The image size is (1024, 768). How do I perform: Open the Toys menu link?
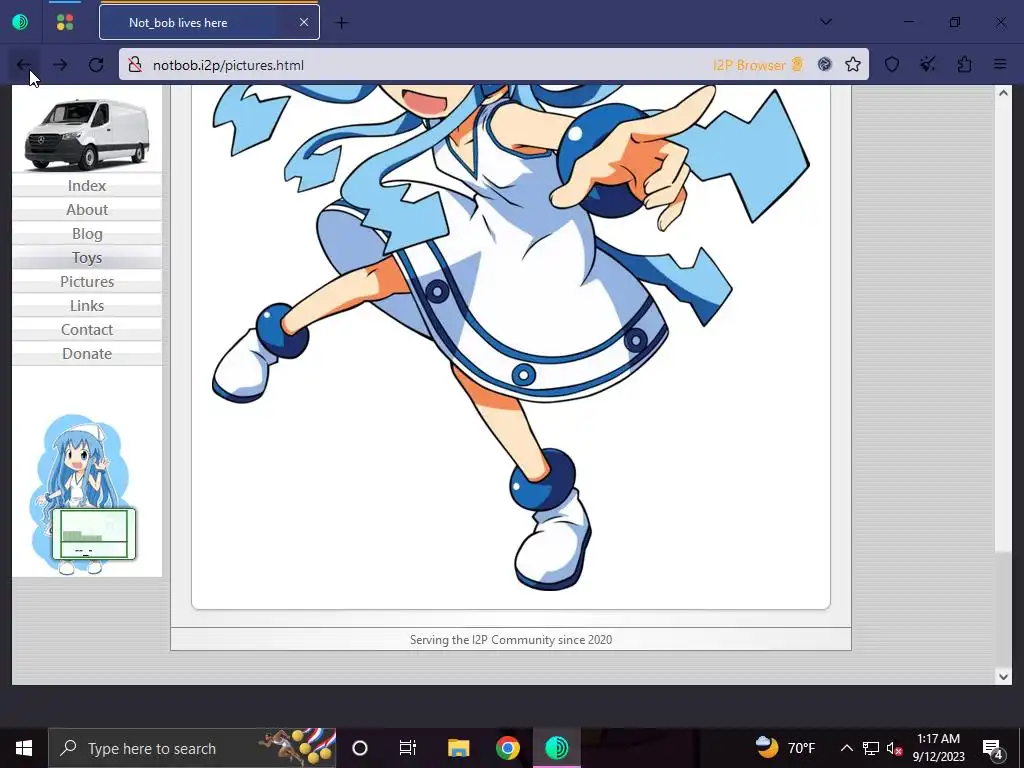87,257
